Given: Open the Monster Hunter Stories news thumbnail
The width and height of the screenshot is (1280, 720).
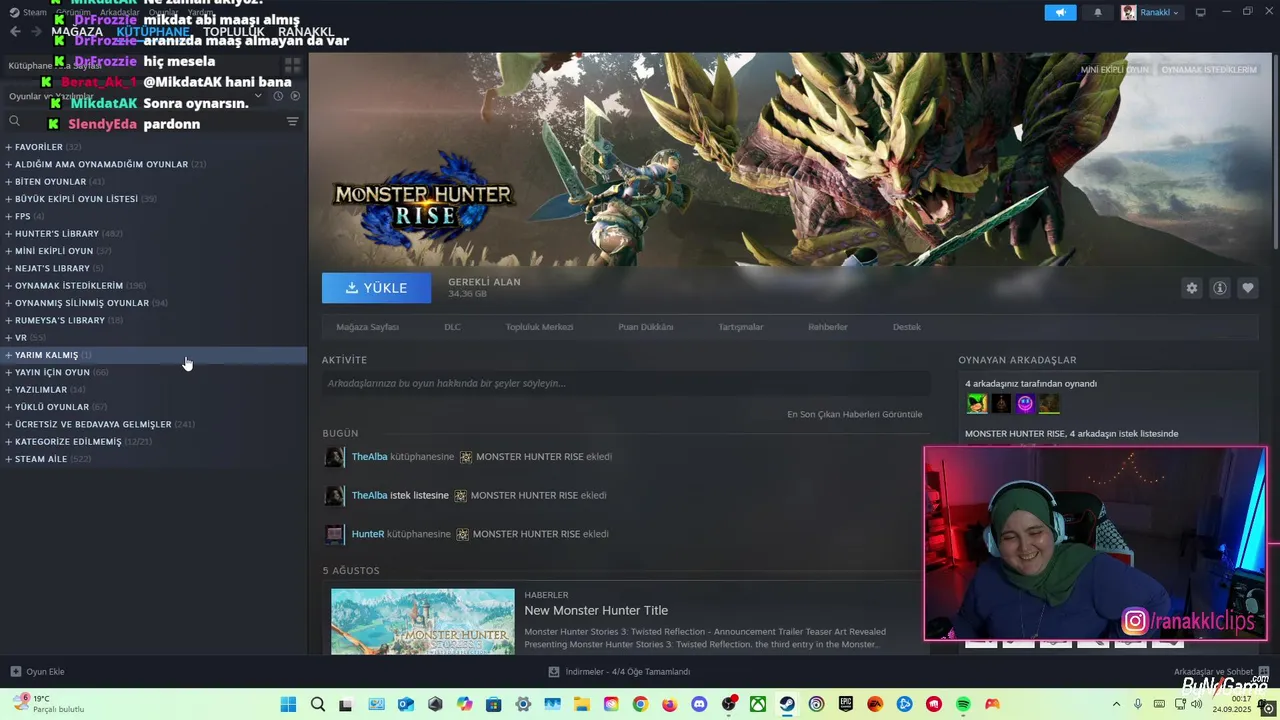Looking at the screenshot, I should pos(423,622).
